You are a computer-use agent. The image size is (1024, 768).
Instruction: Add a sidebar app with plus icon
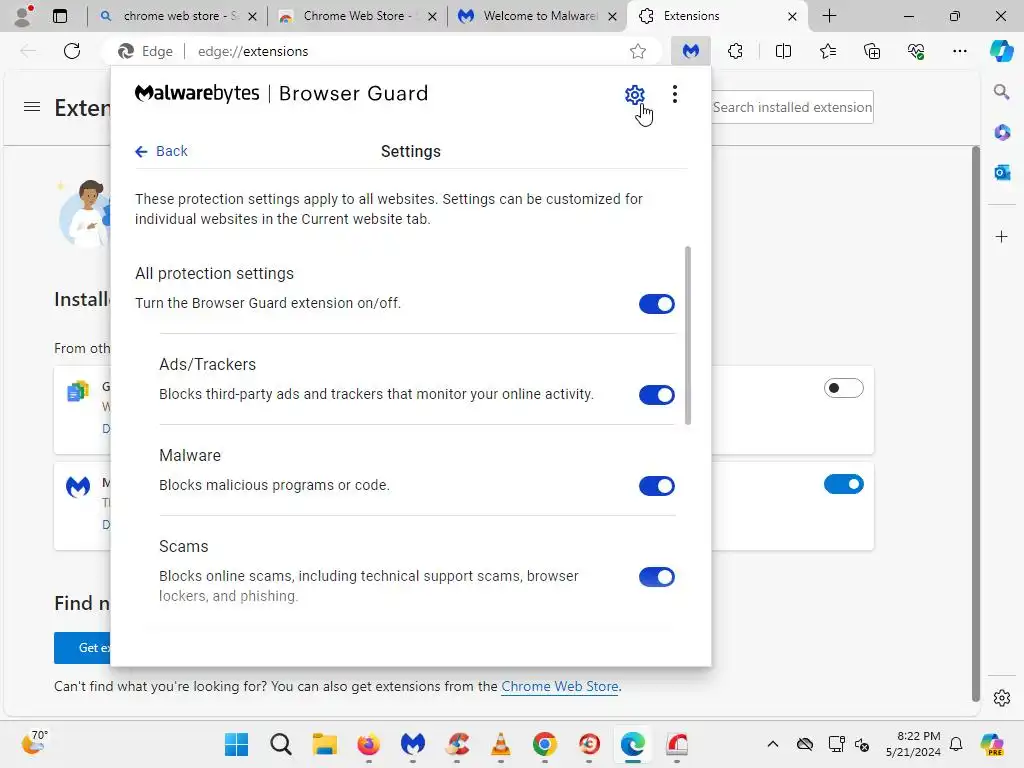1002,236
